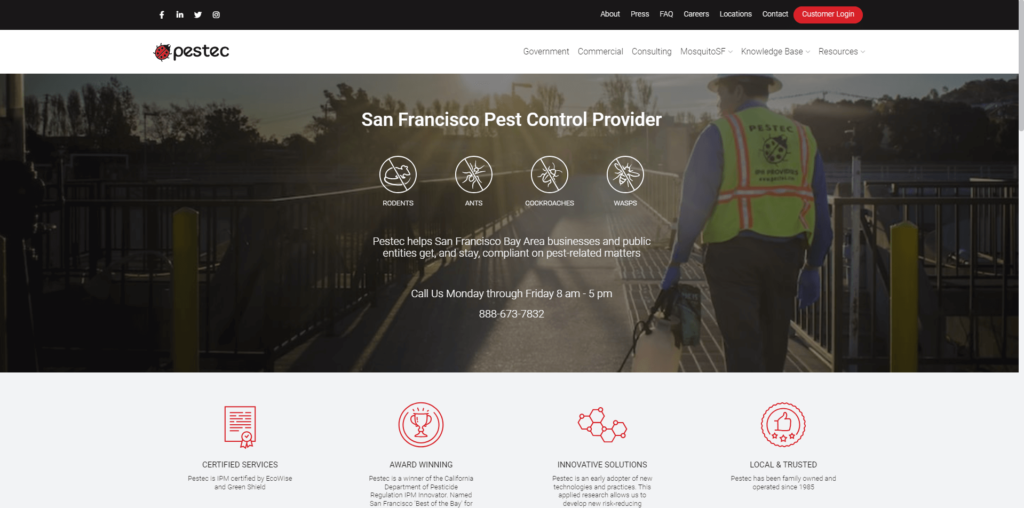1024x508 pixels.
Task: Open the Instagram social icon
Action: click(216, 14)
